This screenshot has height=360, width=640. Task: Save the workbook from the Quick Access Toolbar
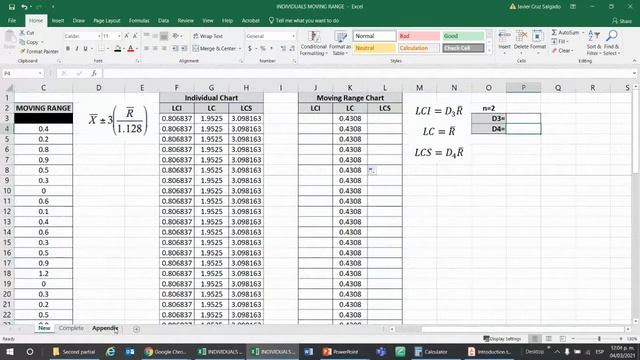point(12,7)
